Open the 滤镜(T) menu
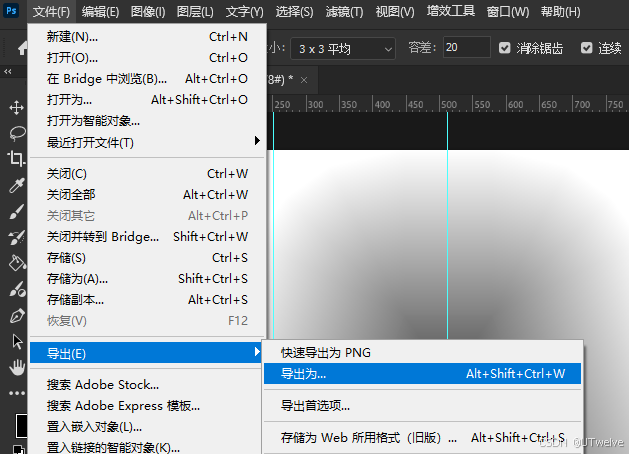 pos(344,12)
